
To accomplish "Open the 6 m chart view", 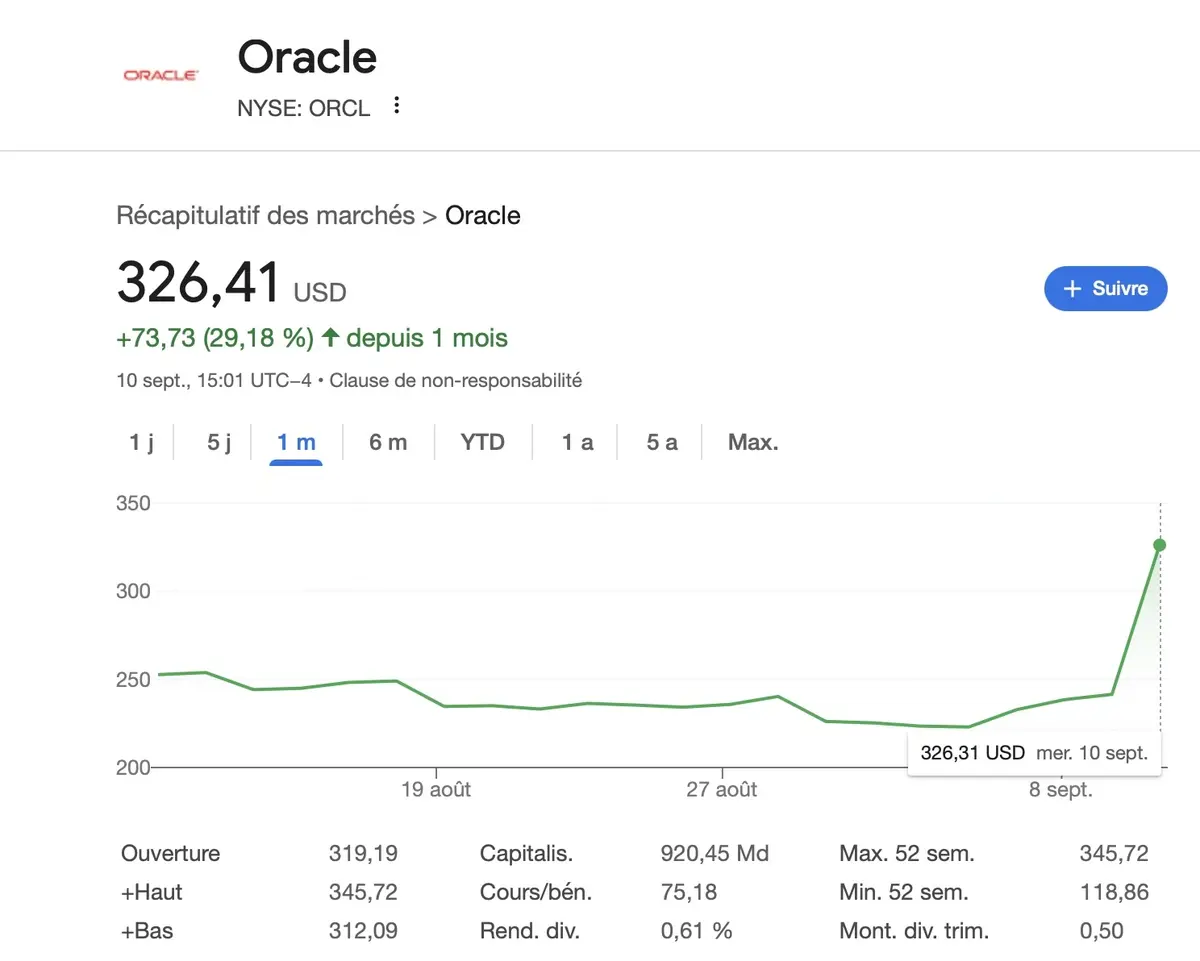I will coord(388,441).
